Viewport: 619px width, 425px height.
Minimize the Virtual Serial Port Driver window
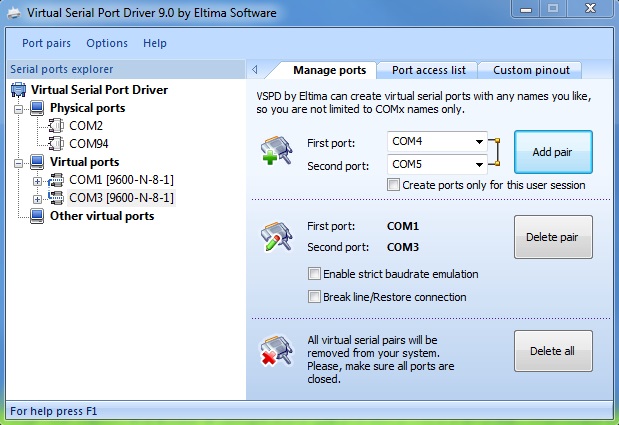526,9
